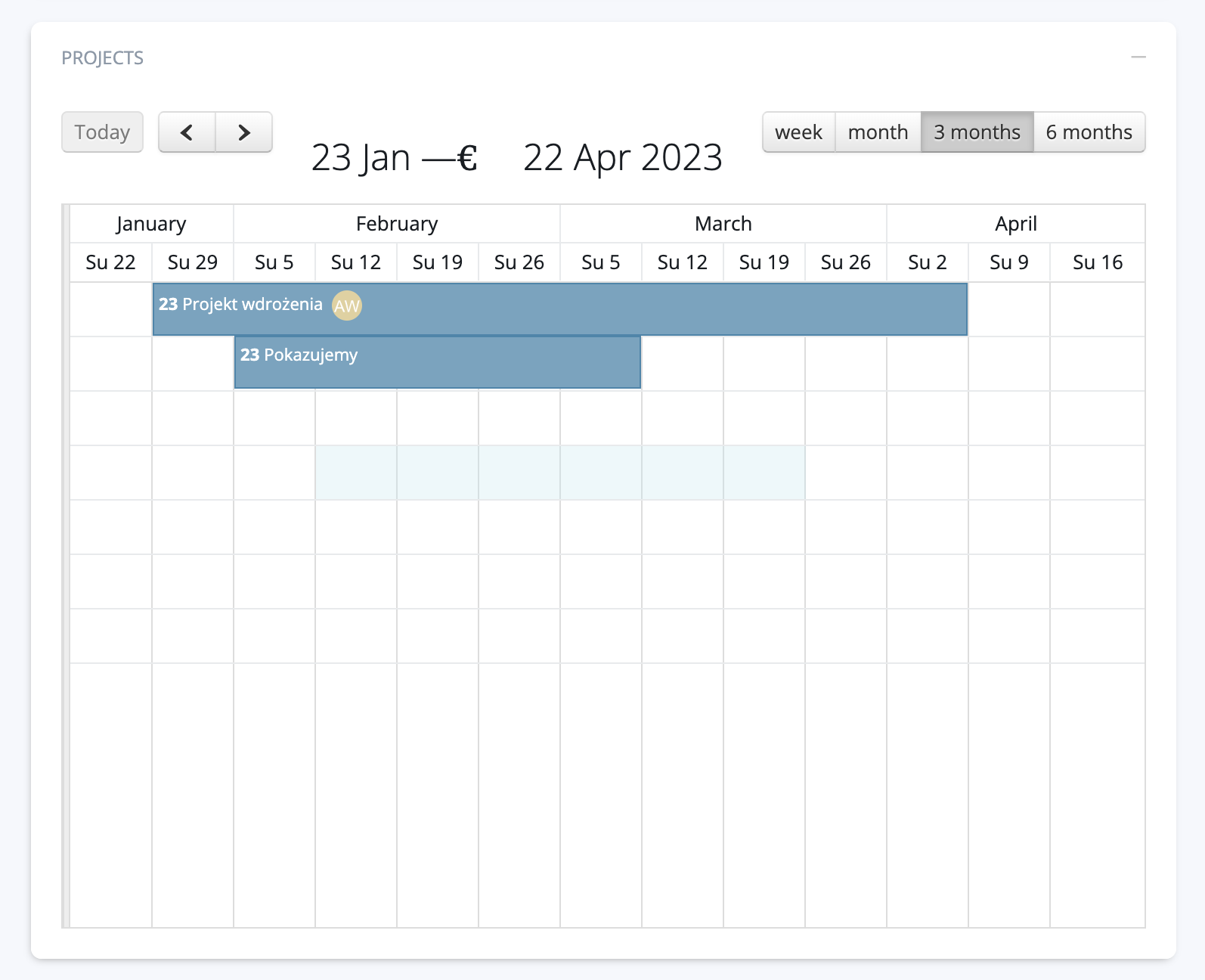Click the Today button
The width and height of the screenshot is (1205, 980).
click(102, 132)
